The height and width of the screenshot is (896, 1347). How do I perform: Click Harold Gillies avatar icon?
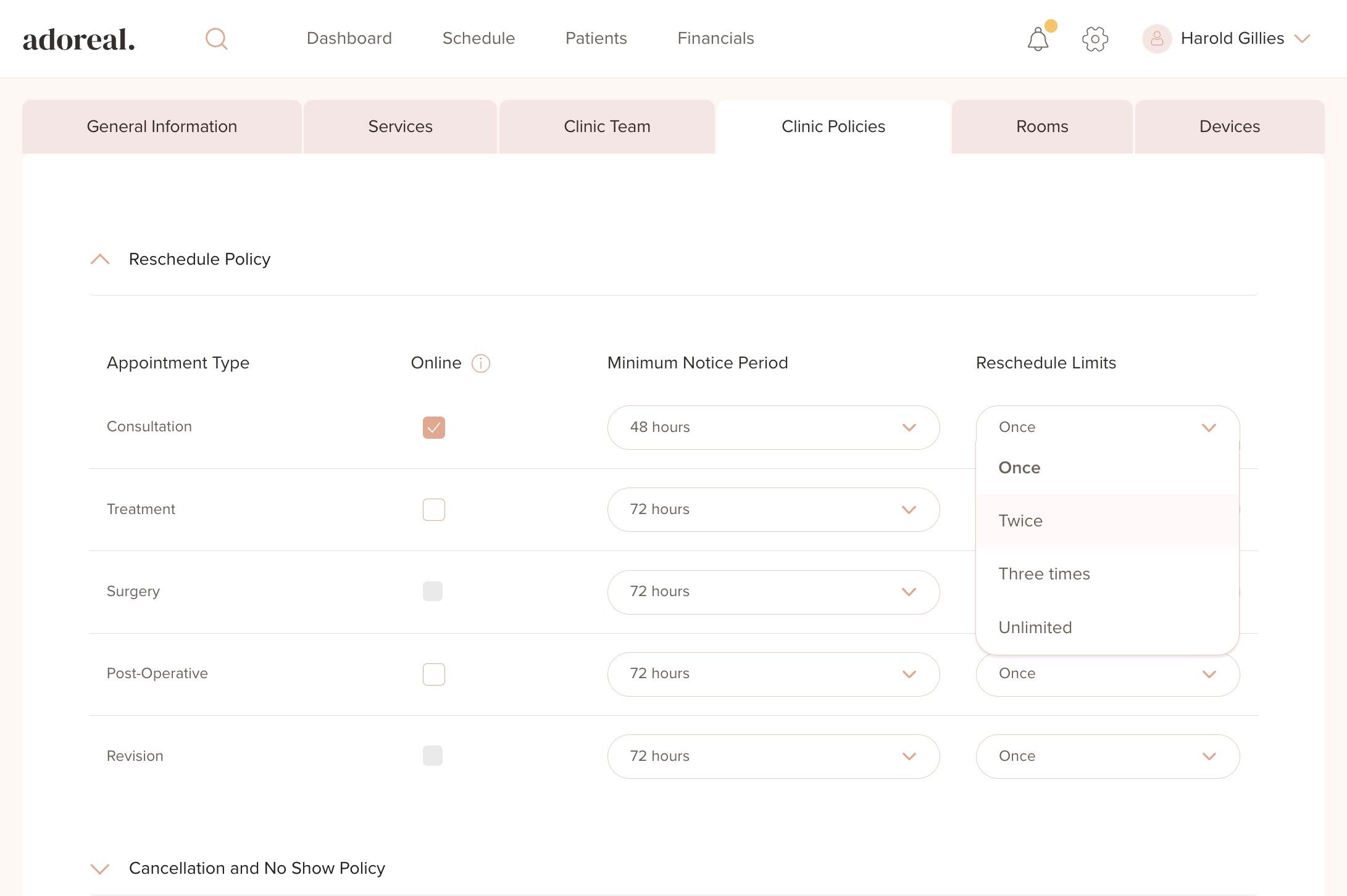point(1156,39)
